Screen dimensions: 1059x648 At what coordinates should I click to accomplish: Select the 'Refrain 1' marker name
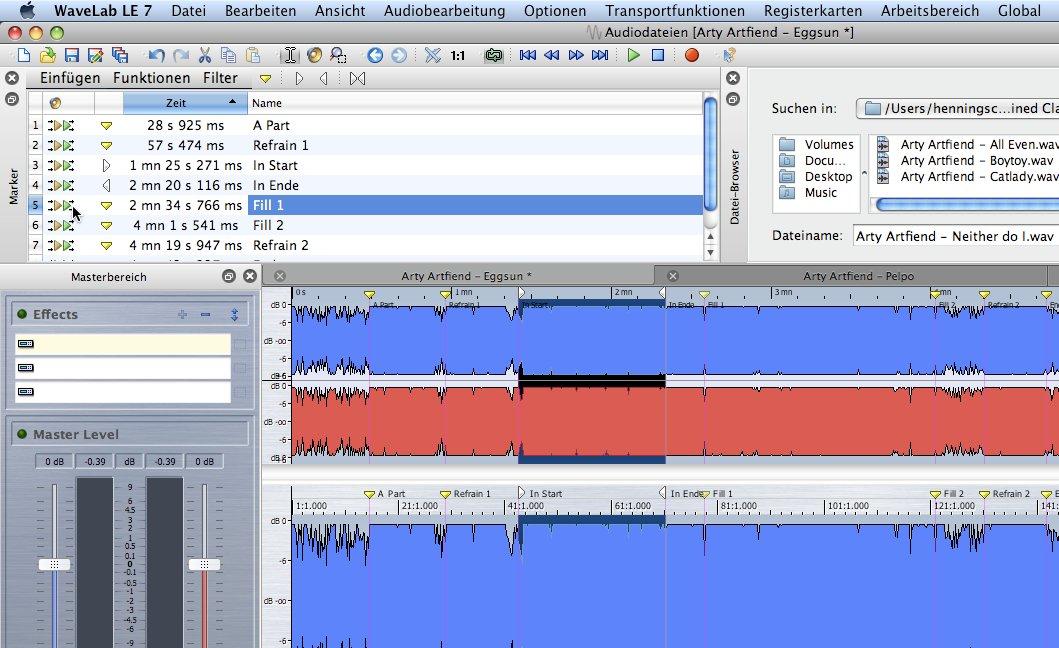pos(280,145)
